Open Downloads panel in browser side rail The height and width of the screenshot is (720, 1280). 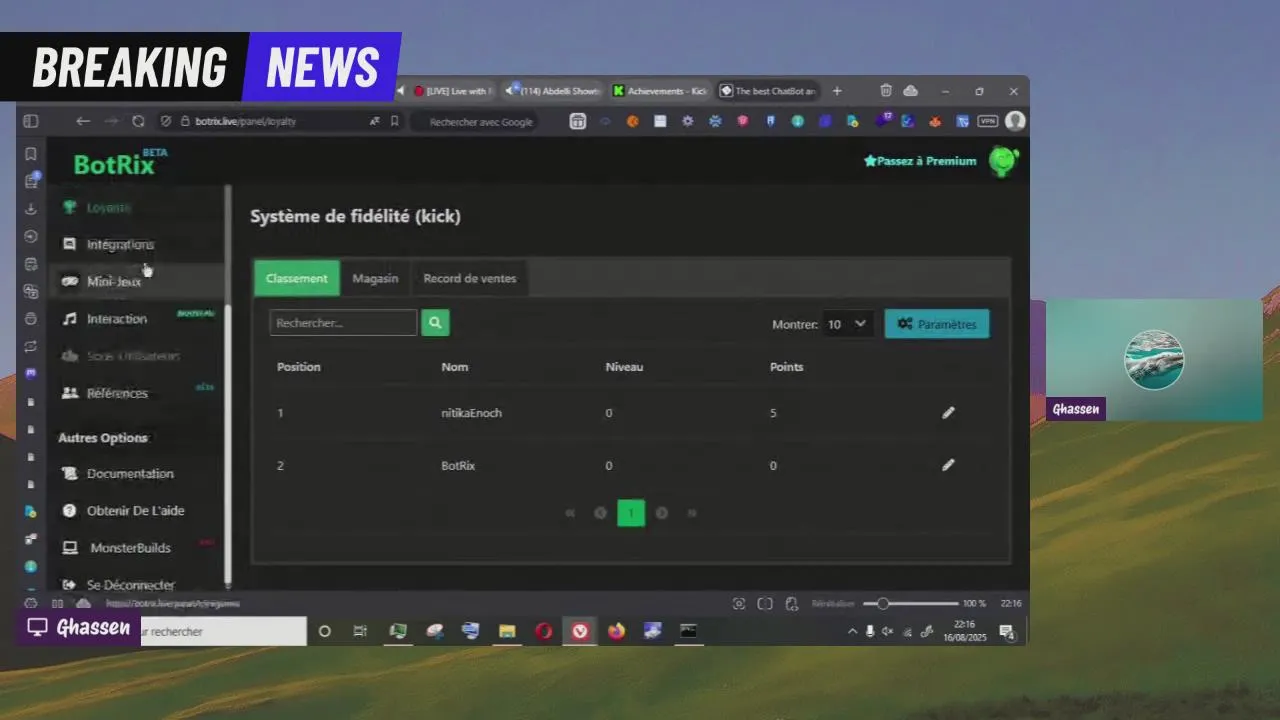tap(31, 209)
